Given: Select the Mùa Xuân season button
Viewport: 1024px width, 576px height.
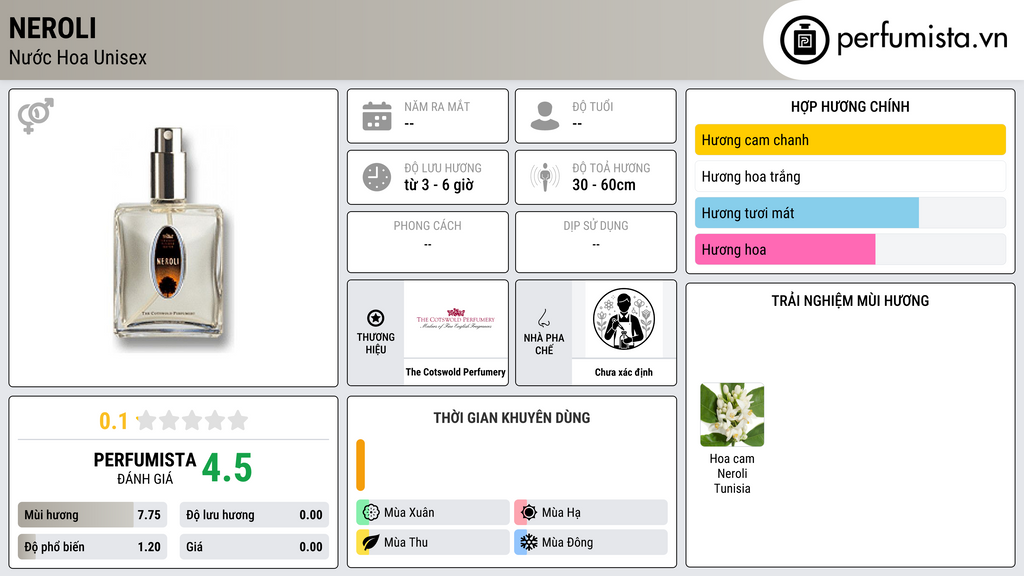Looking at the screenshot, I should [x=433, y=513].
